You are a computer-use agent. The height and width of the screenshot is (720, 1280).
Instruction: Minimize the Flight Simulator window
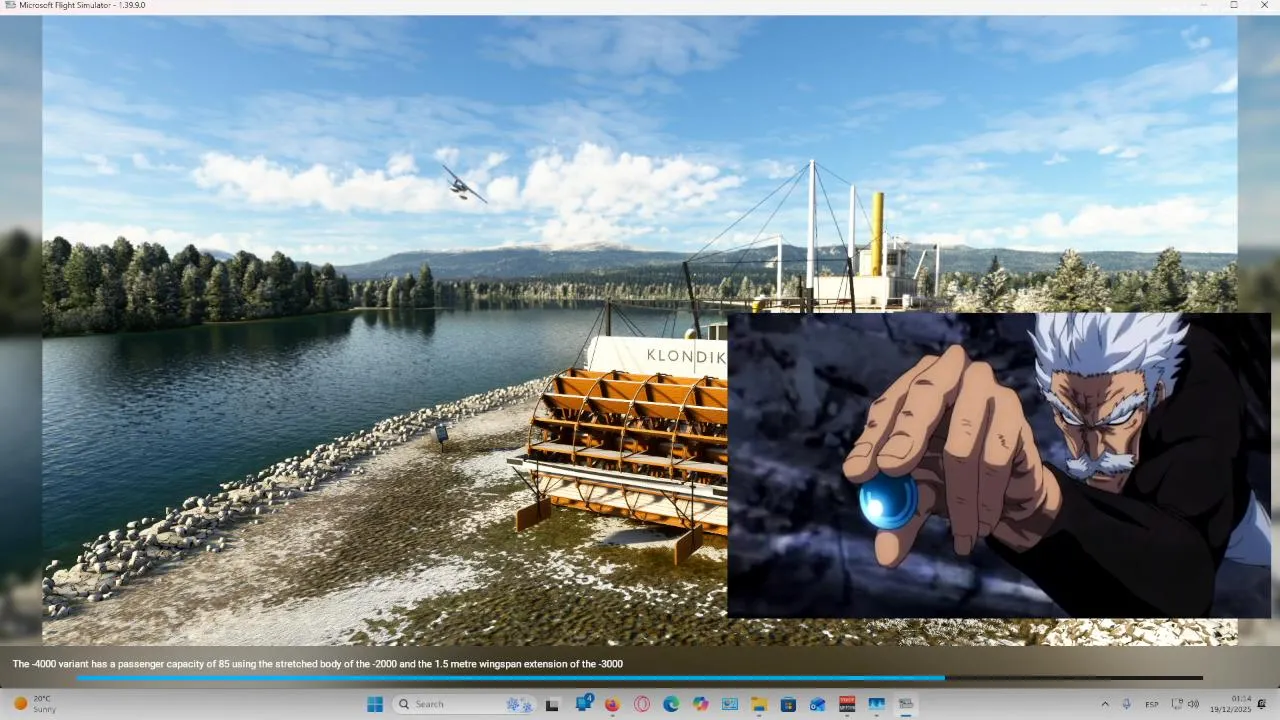[1204, 5]
